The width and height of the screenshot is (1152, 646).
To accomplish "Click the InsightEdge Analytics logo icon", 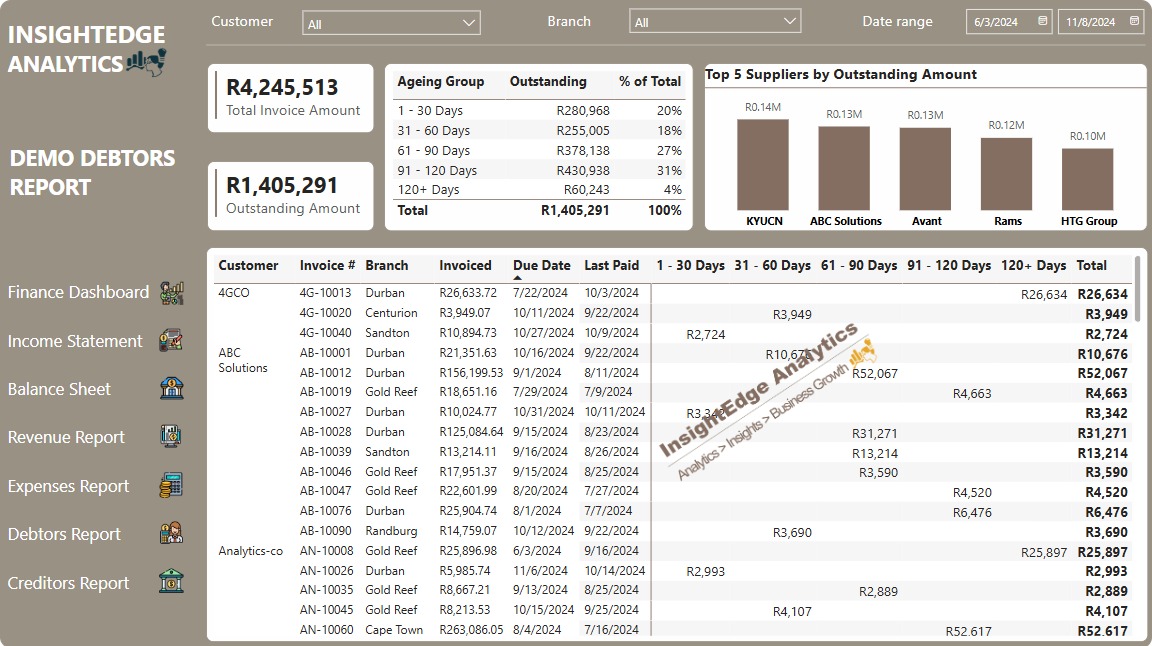I will click(146, 63).
